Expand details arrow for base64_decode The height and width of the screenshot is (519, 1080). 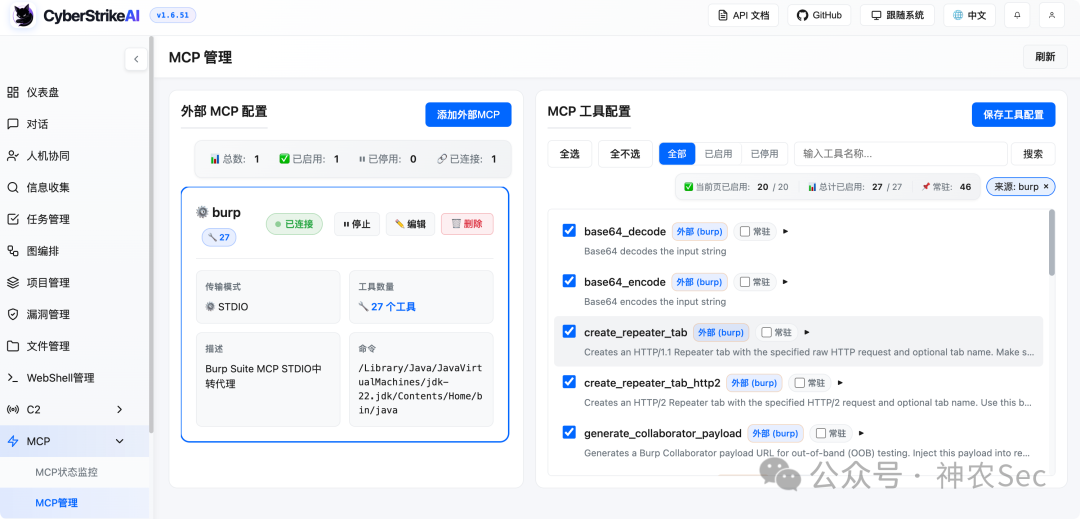point(785,231)
